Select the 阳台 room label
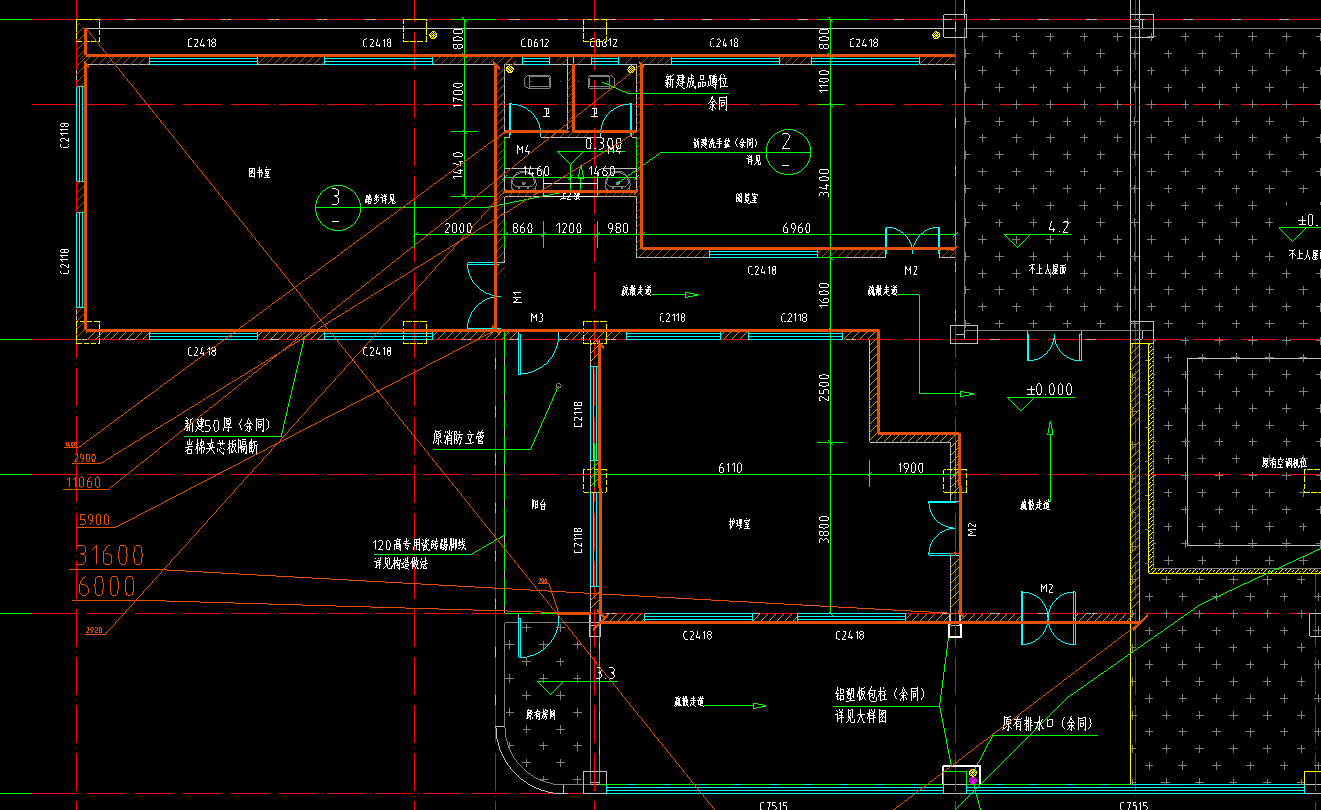 click(x=538, y=506)
